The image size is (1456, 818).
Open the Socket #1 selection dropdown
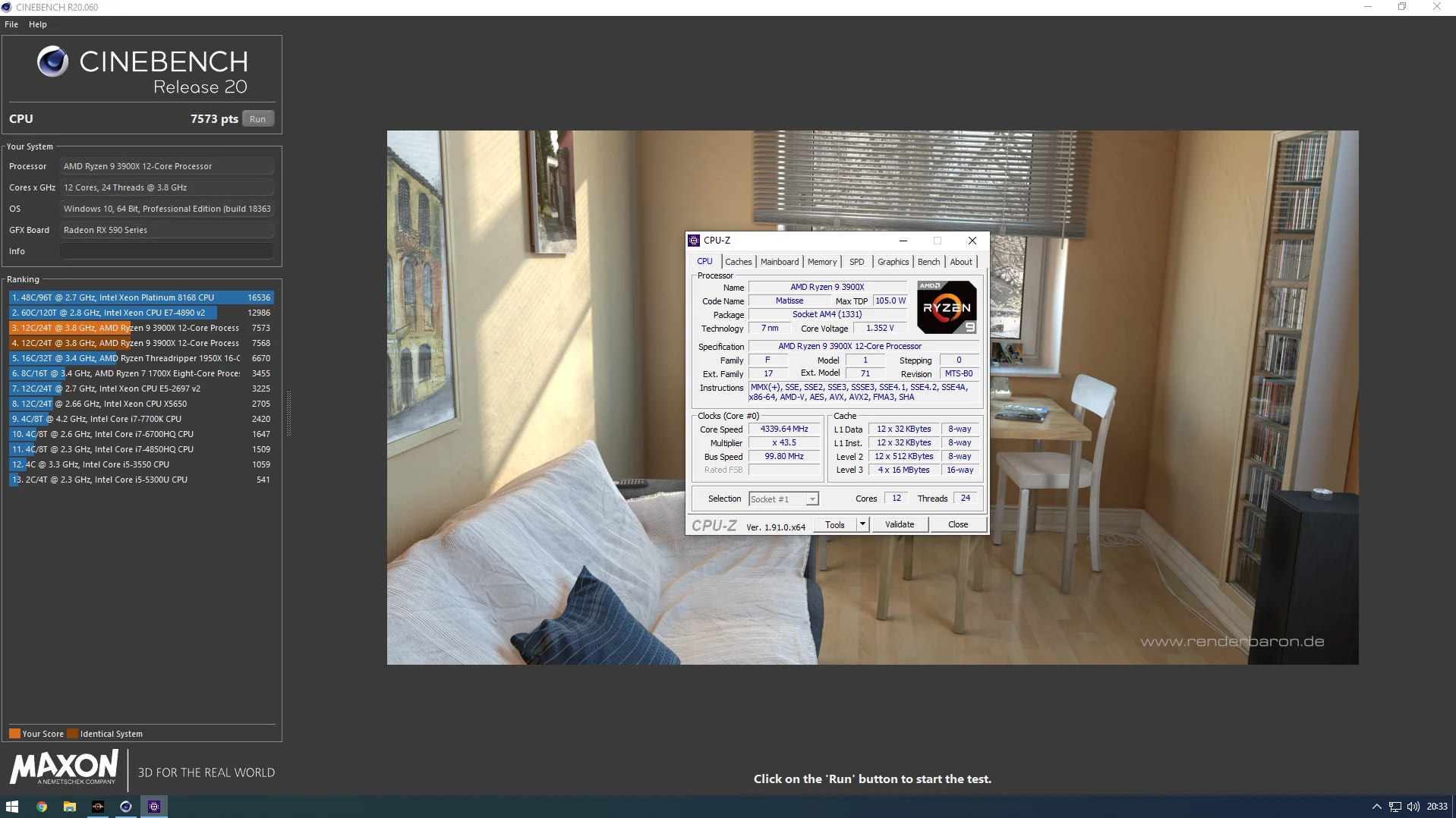coord(783,499)
